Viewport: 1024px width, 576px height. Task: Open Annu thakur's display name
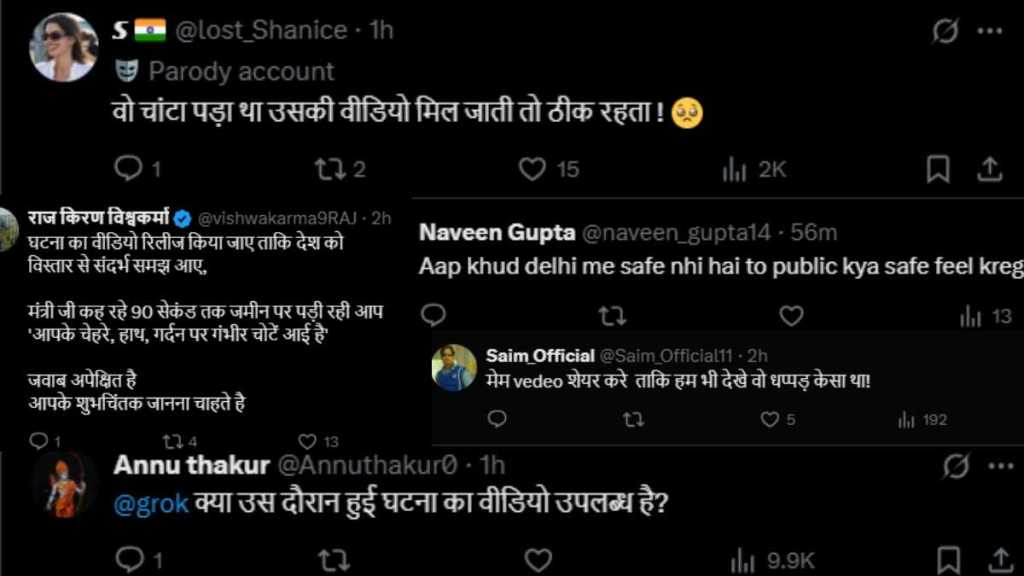(191, 466)
